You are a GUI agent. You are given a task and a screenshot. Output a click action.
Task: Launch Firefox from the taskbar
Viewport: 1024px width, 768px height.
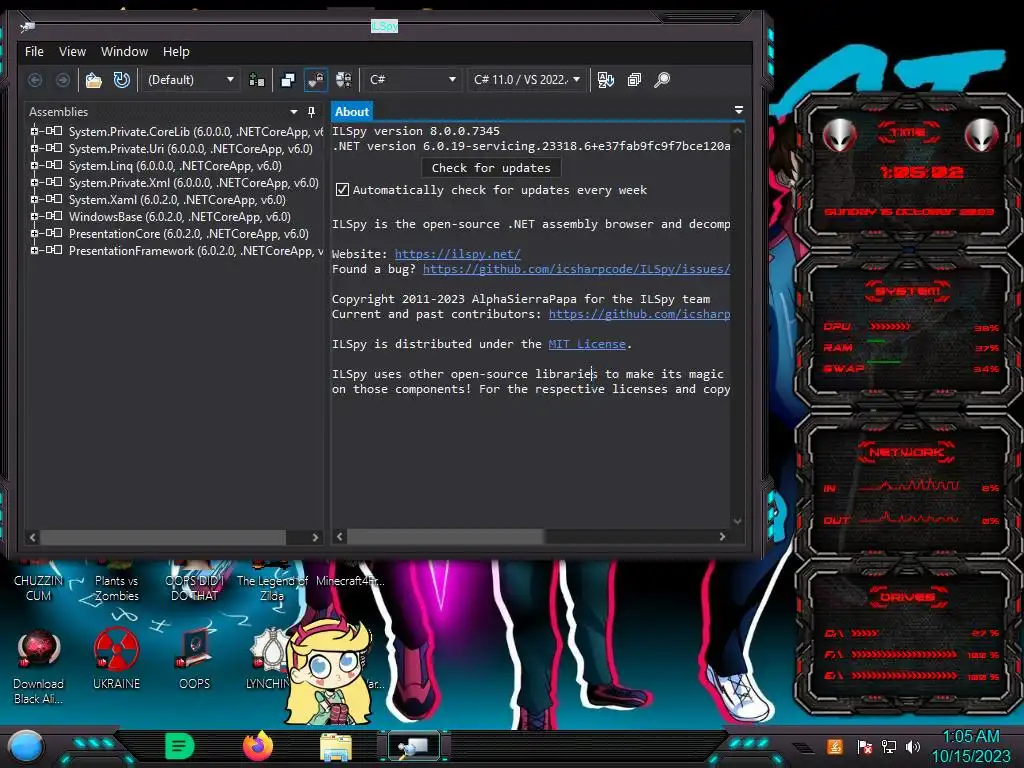tap(258, 746)
